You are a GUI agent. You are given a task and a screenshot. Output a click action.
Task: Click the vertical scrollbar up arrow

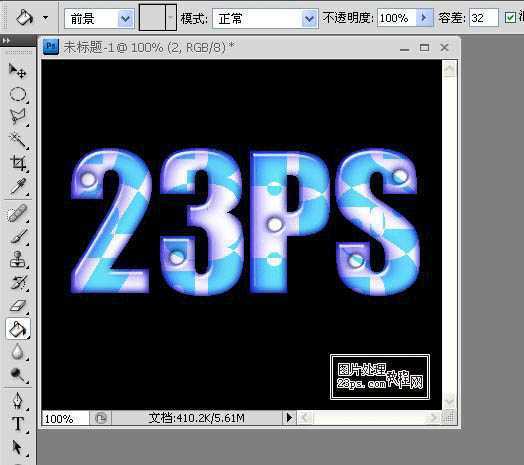point(449,69)
